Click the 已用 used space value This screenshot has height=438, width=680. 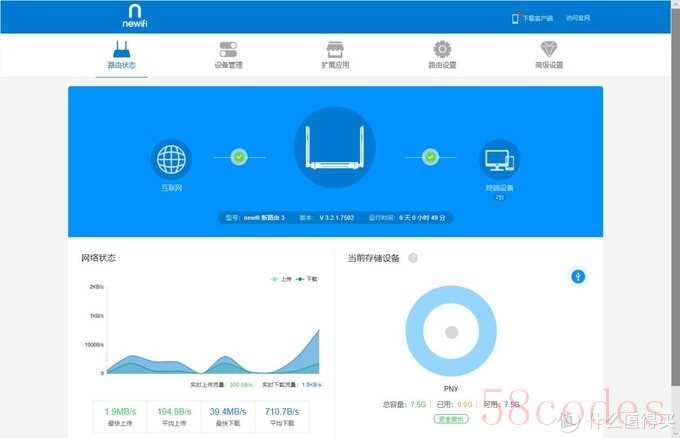pyautogui.click(x=464, y=404)
